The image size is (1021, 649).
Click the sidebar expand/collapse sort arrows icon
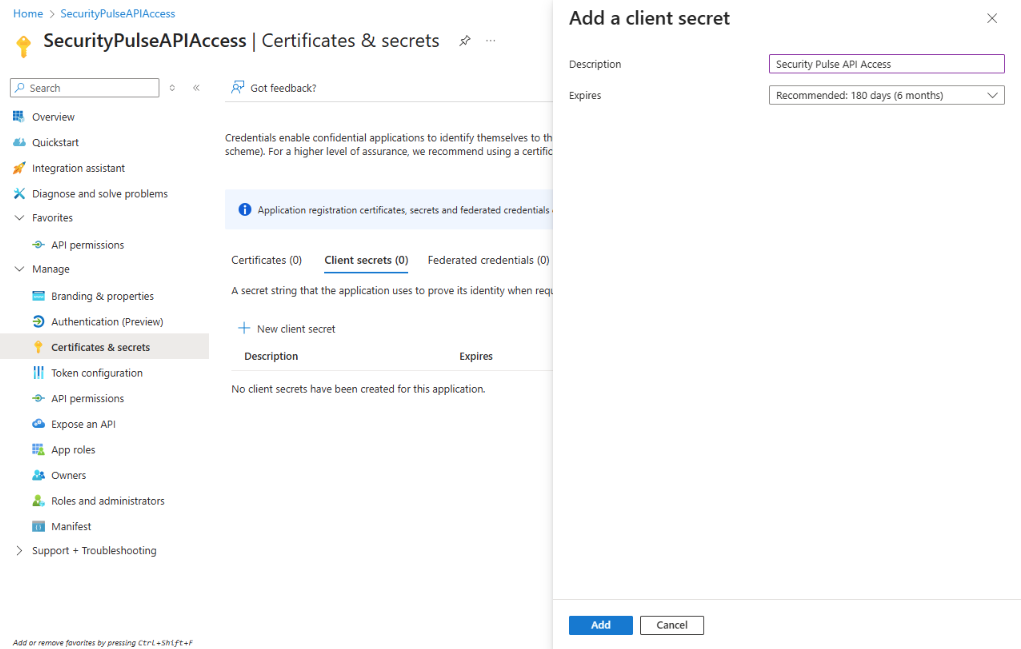(x=172, y=88)
